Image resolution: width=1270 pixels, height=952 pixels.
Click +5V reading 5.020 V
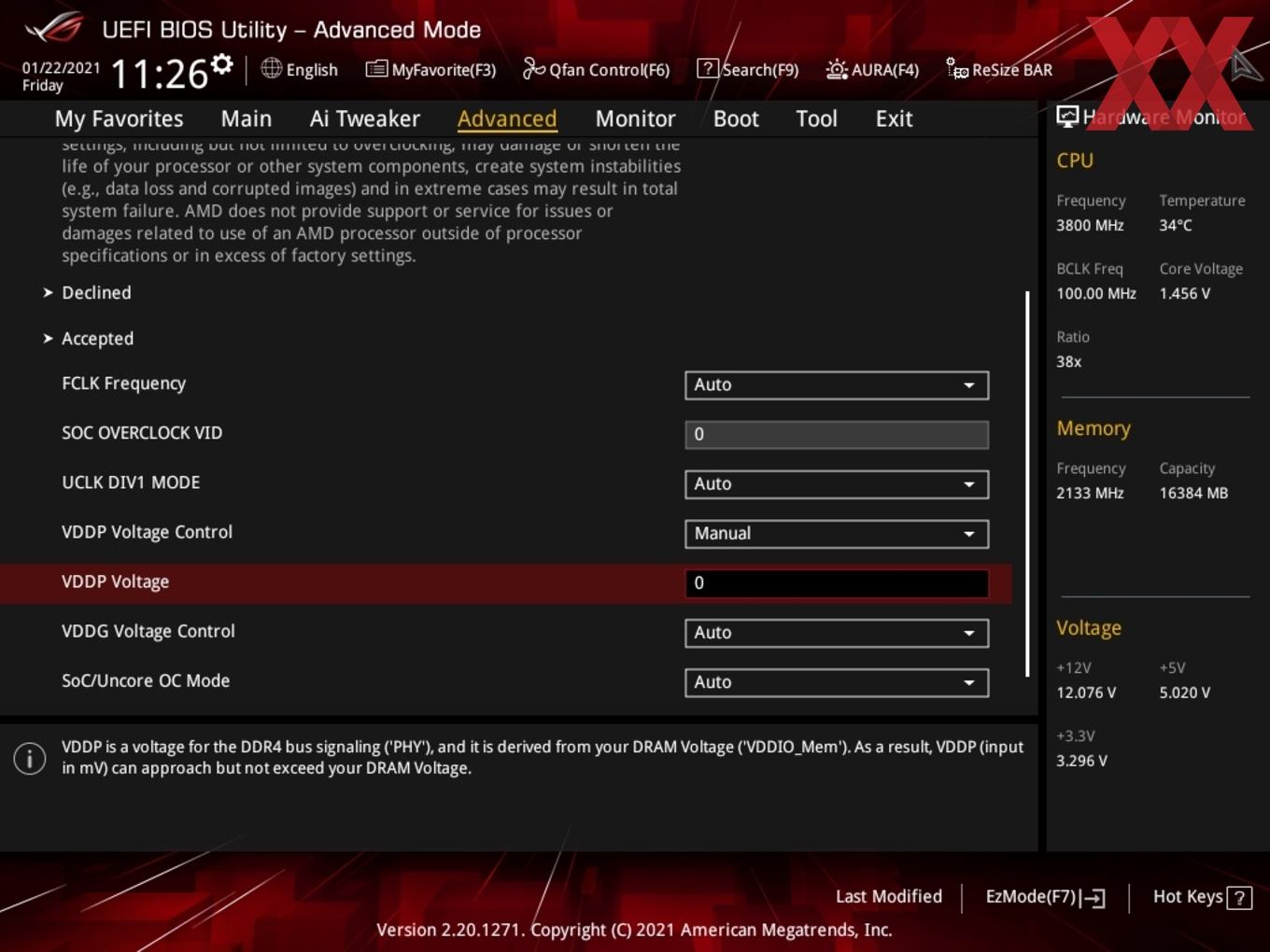1185,693
